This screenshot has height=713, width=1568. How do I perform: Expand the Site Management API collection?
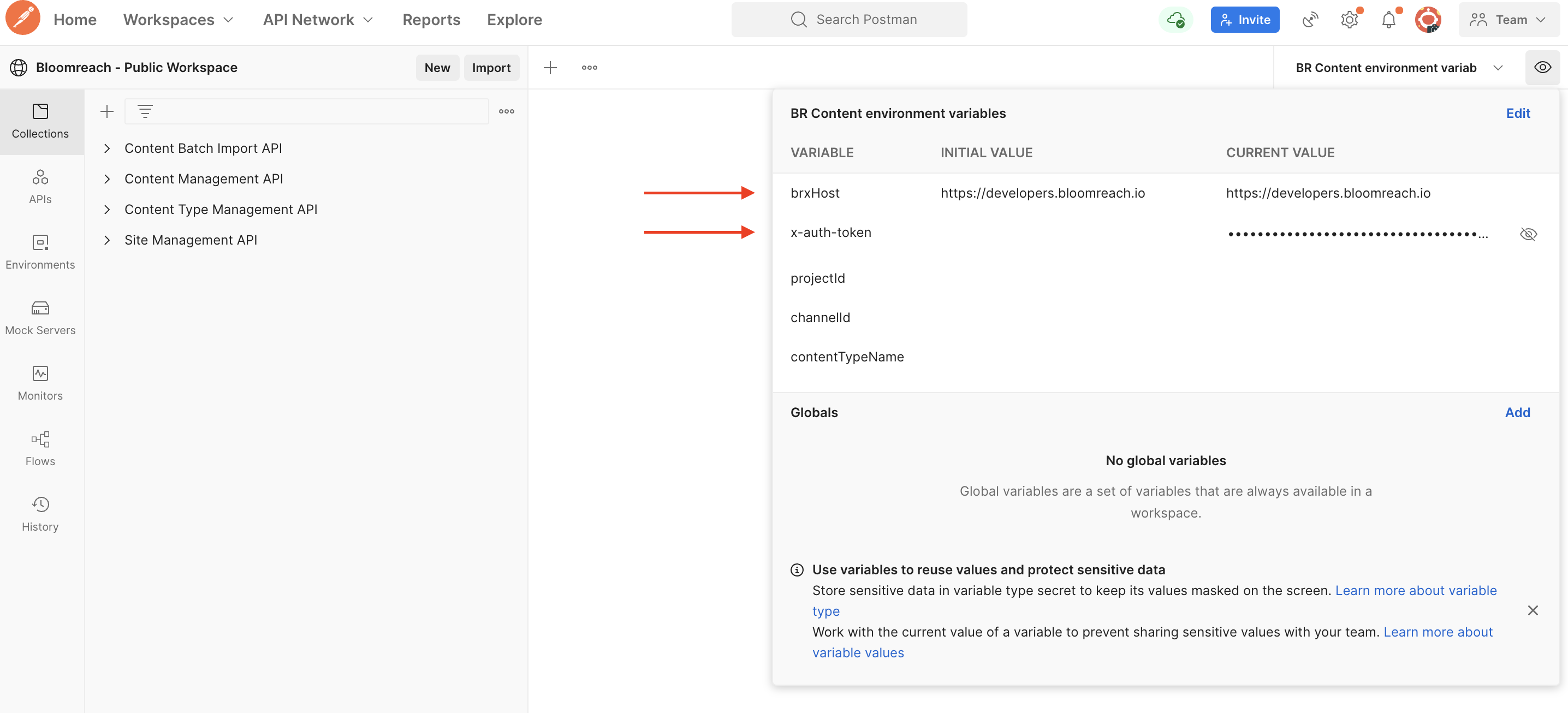click(107, 240)
